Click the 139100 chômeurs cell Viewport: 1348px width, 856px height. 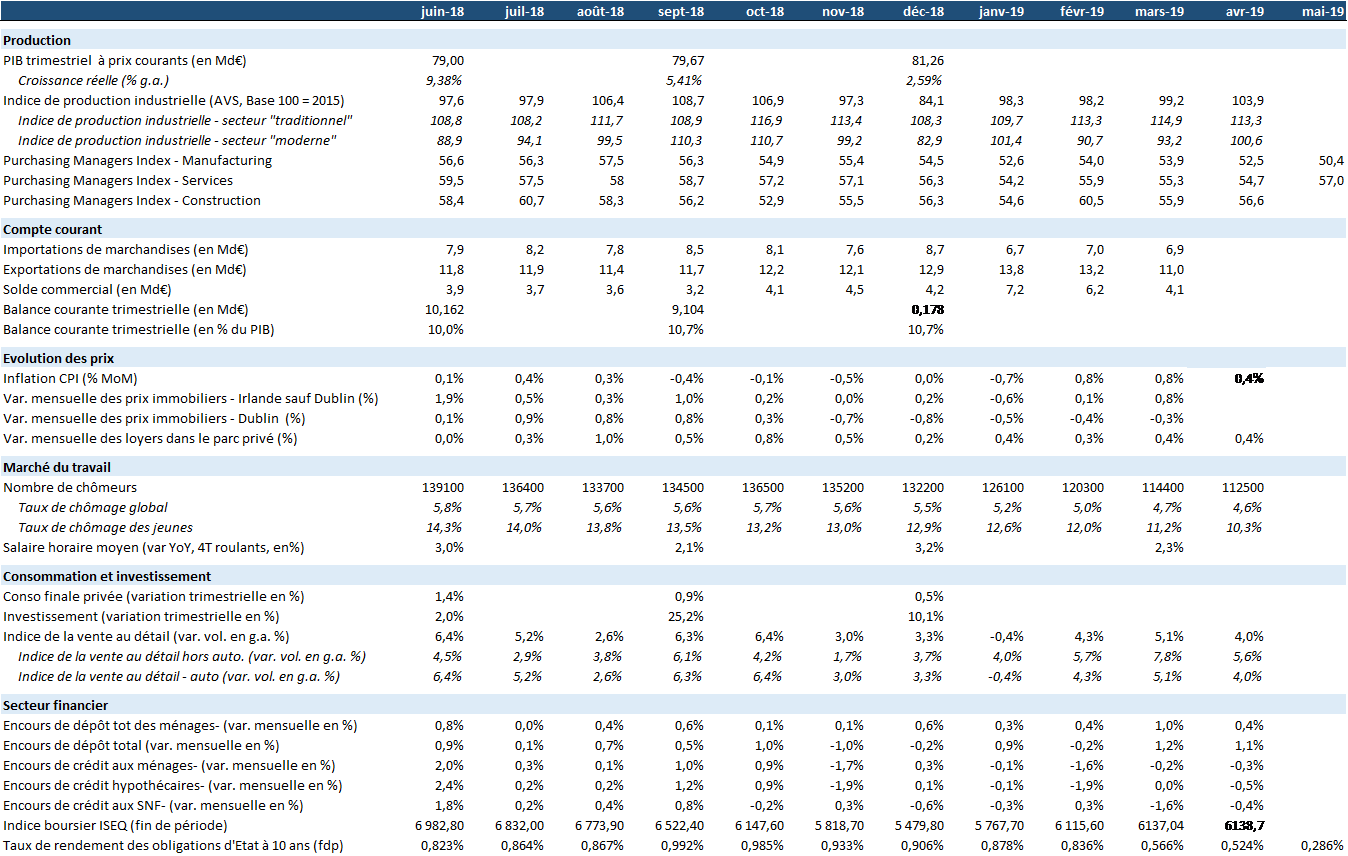coord(441,488)
